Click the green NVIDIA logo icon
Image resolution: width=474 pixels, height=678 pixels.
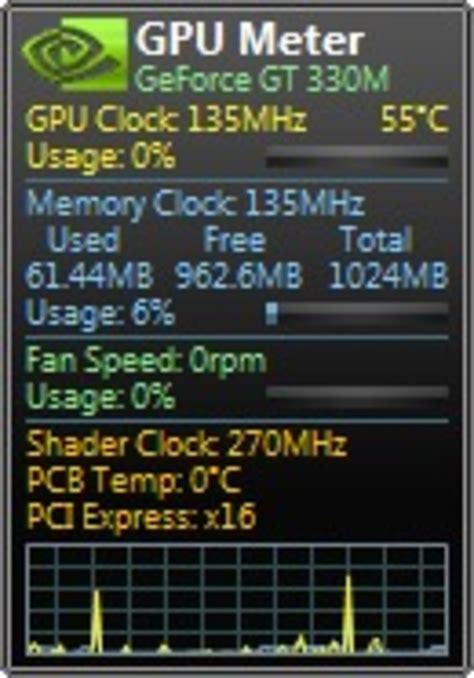pyautogui.click(x=74, y=55)
